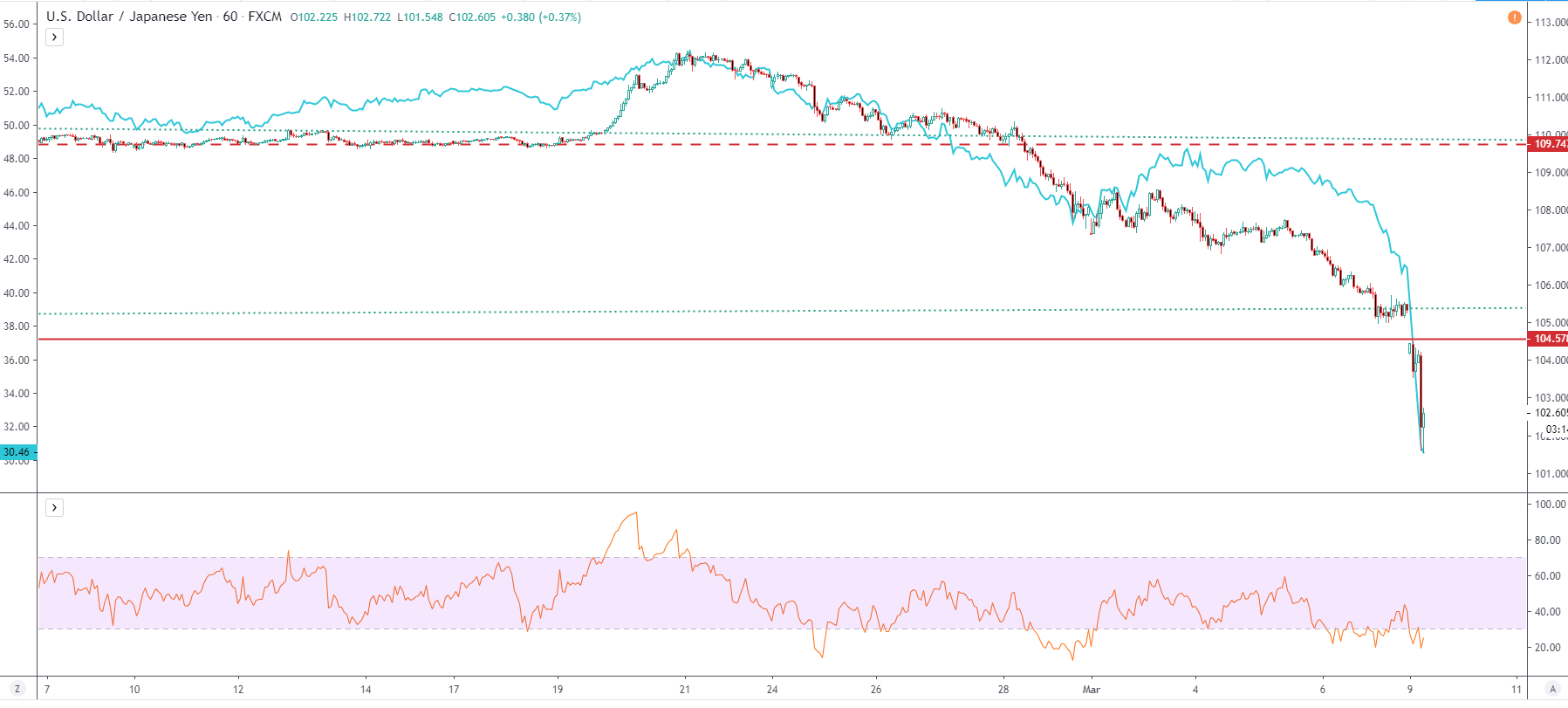Click 56.00 on the left price scale
The image size is (1568, 708).
(x=17, y=24)
